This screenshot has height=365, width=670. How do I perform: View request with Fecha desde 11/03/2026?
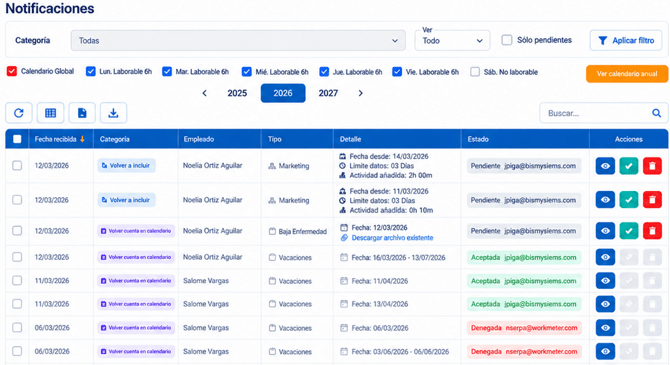(605, 200)
